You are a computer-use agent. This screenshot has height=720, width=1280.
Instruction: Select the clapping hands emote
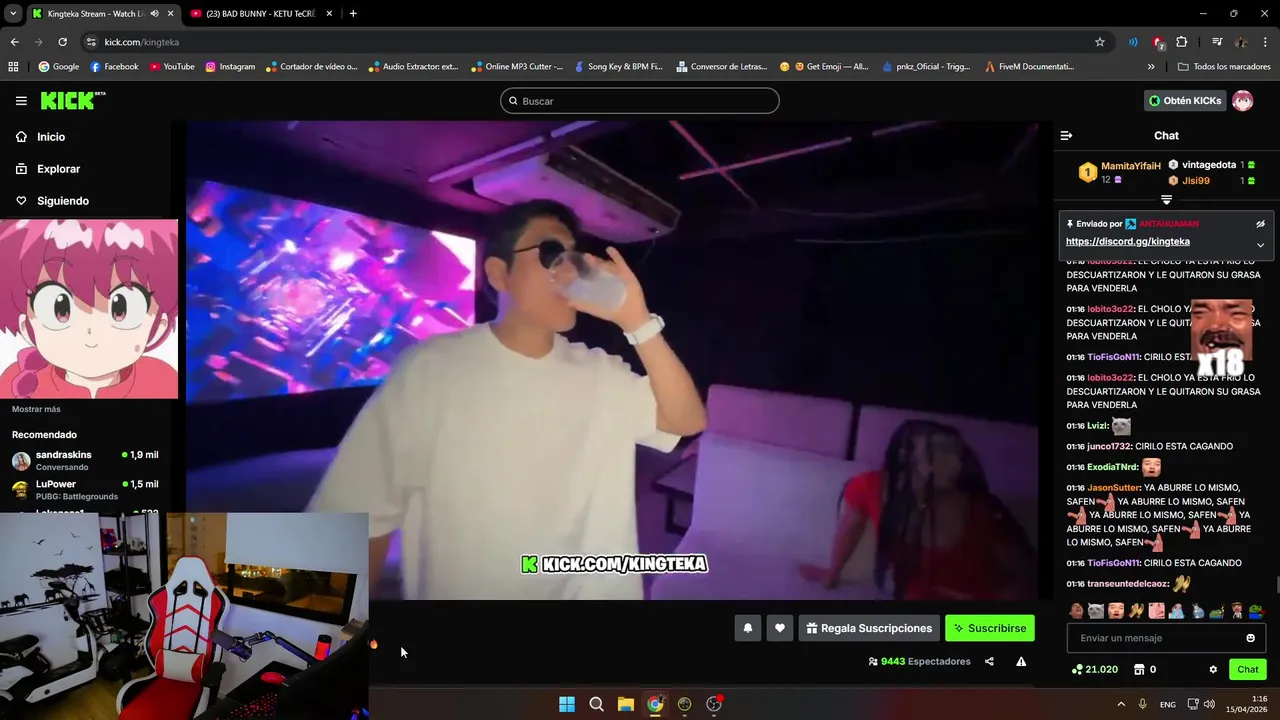pyautogui.click(x=1136, y=610)
